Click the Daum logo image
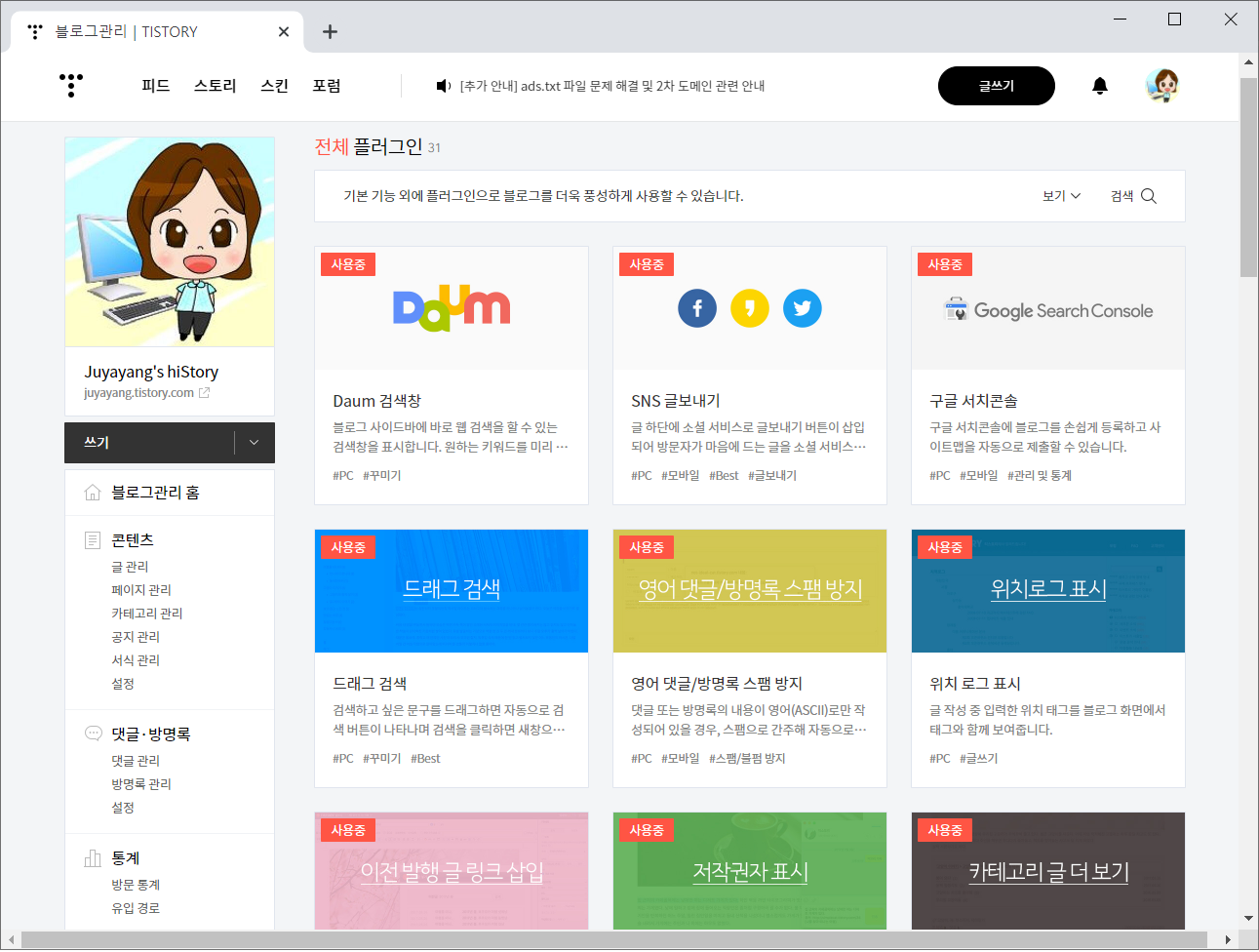Viewport: 1259px width, 952px height. coord(452,308)
